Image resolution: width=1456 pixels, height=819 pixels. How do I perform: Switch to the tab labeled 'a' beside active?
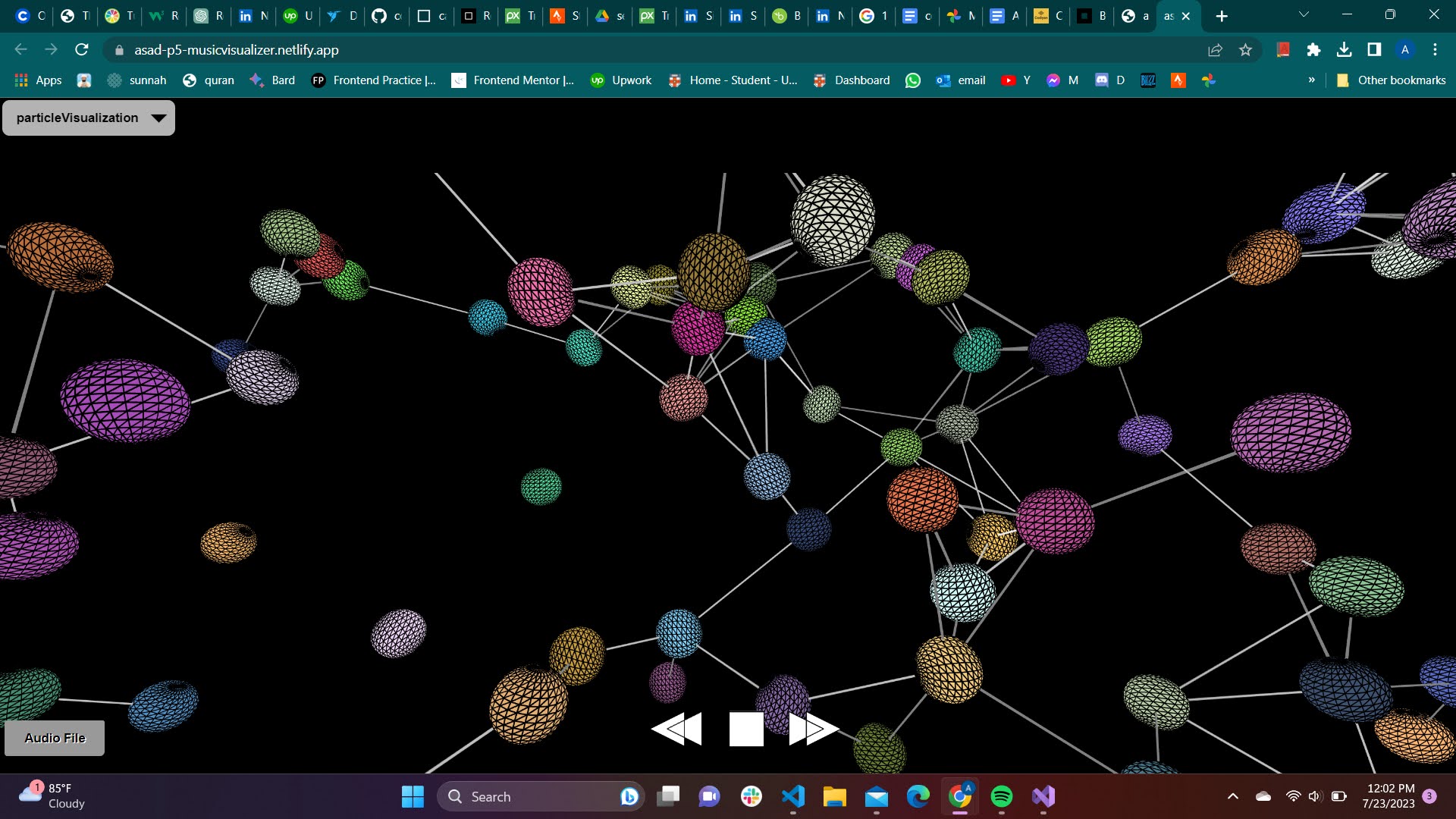click(x=1135, y=16)
